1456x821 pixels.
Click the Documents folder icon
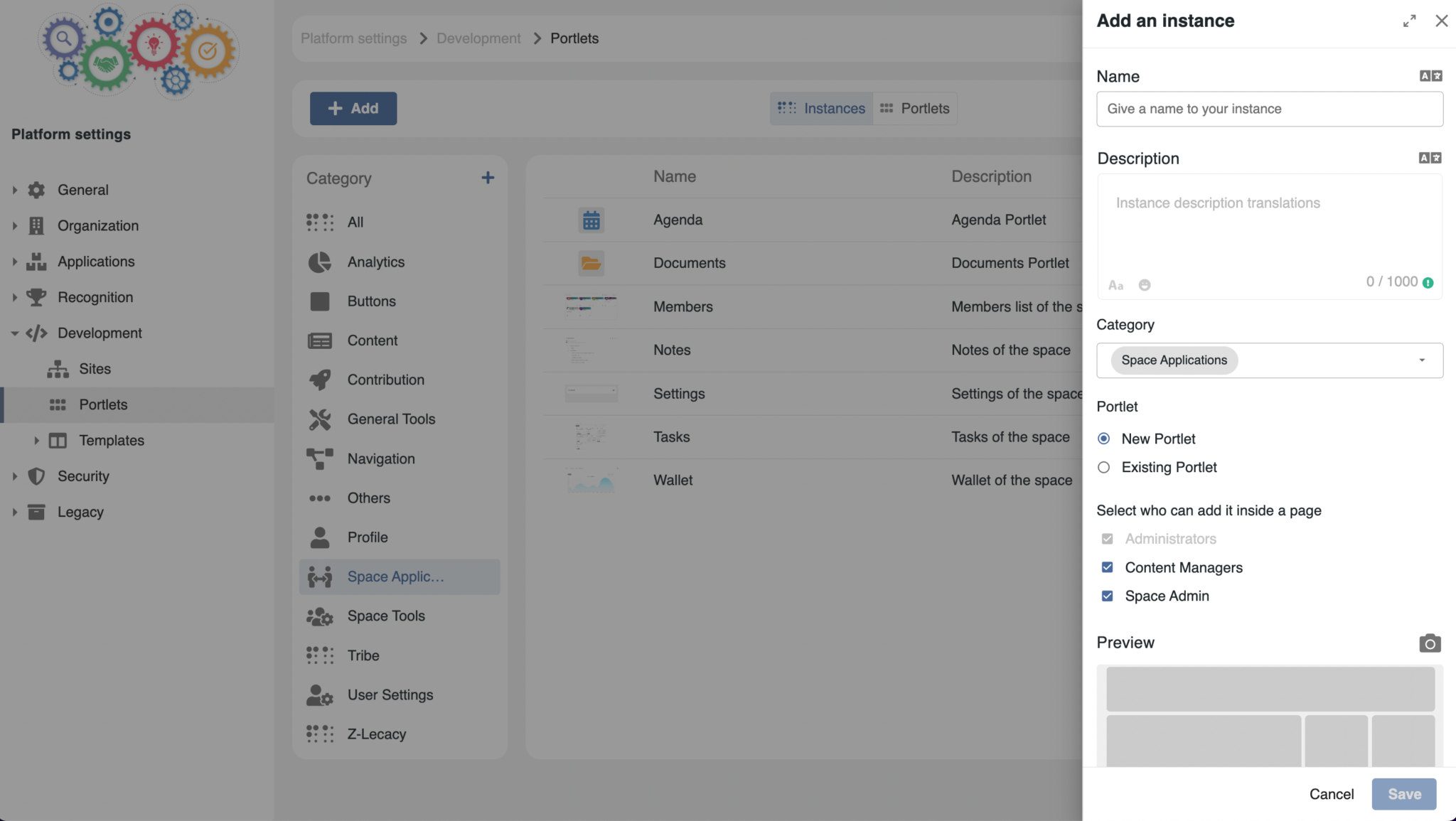591,263
